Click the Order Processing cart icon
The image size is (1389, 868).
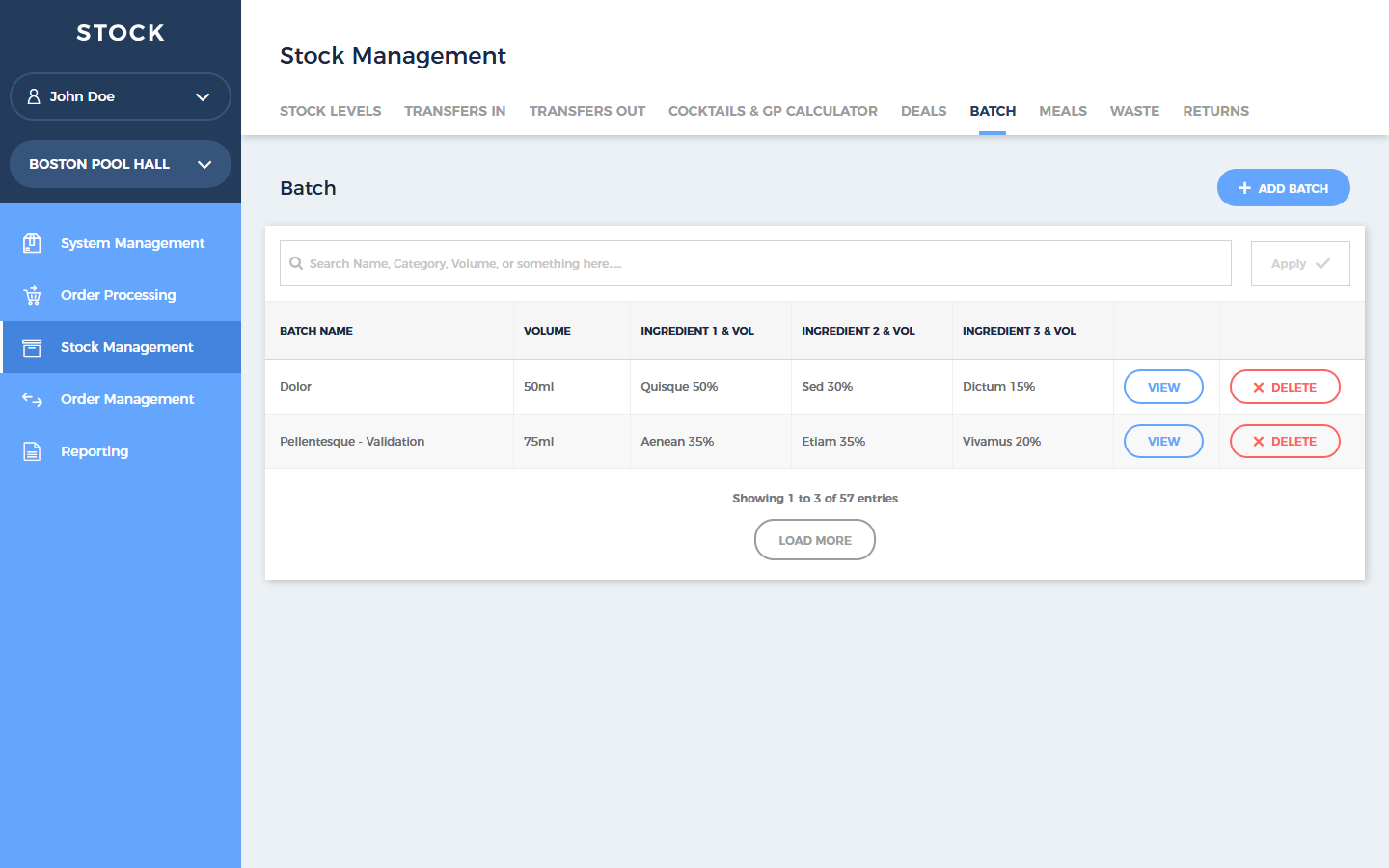coord(32,295)
